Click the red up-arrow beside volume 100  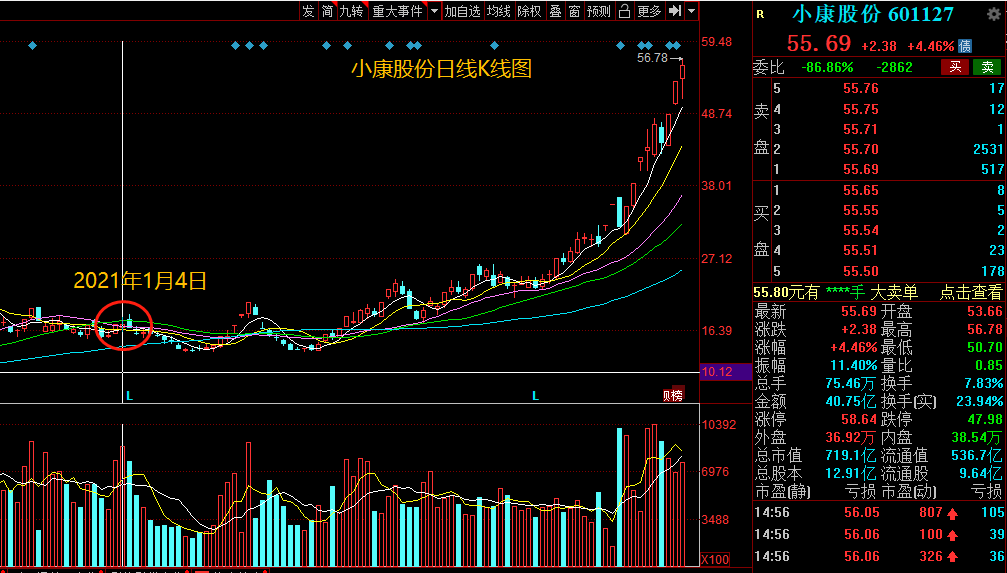tap(952, 534)
